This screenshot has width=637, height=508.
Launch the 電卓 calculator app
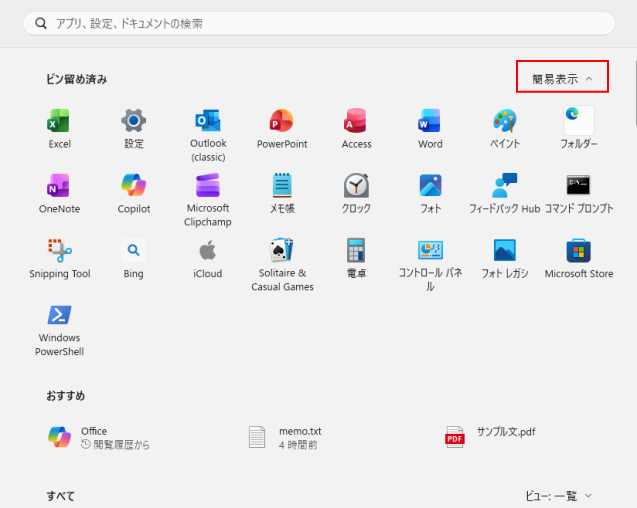pos(356,258)
